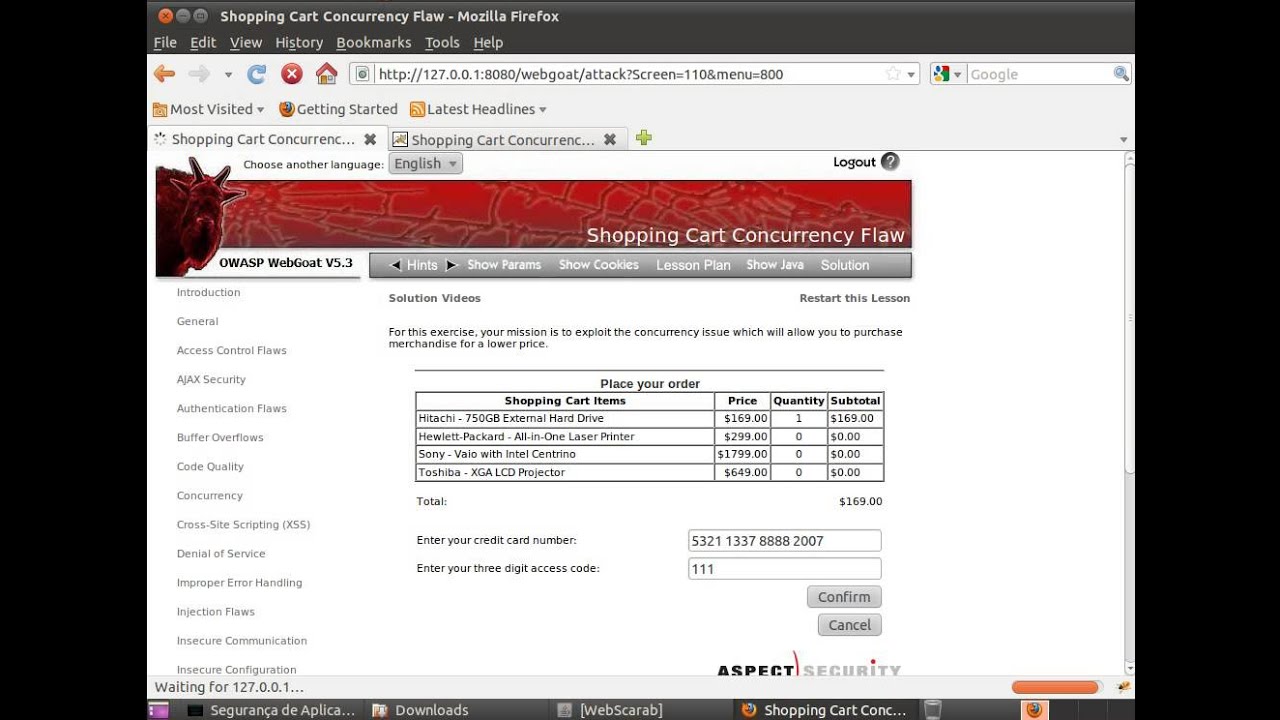This screenshot has width=1280, height=720.
Task: Confirm the order
Action: tap(844, 597)
